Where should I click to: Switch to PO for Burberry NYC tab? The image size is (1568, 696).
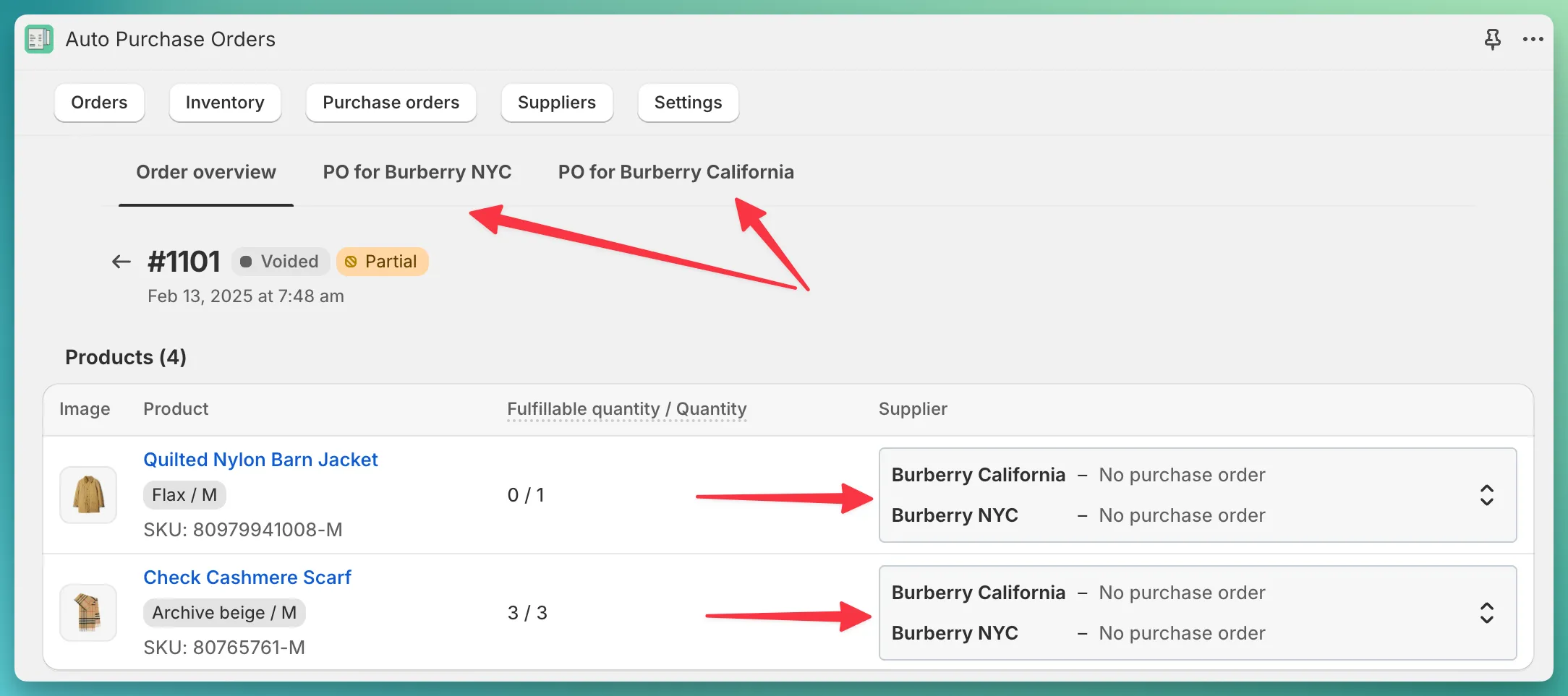coord(417,172)
